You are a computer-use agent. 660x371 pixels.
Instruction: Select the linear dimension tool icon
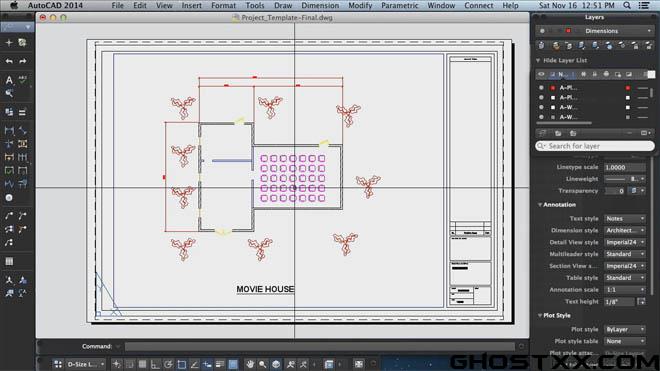pos(9,130)
